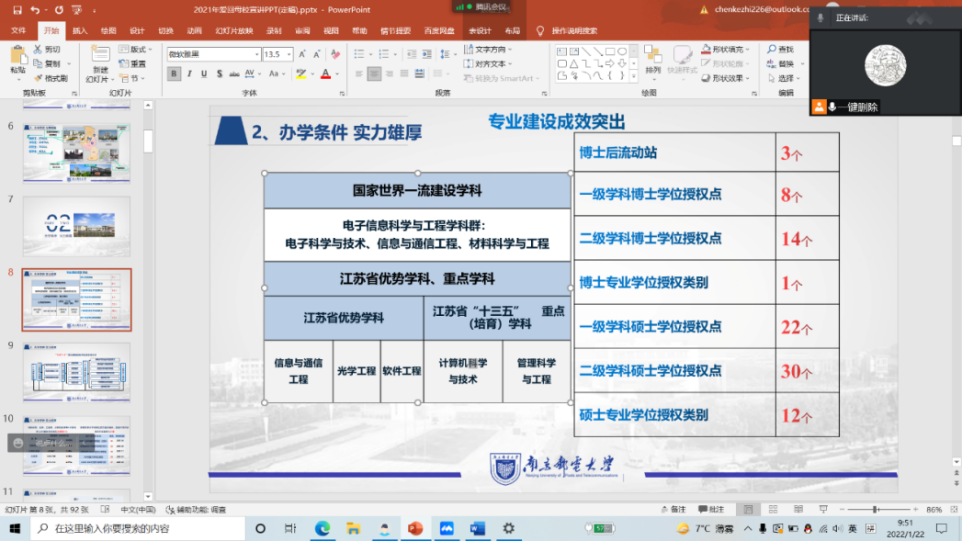Click the Notes (备注) button in status bar
The height and width of the screenshot is (541, 962).
[676, 510]
